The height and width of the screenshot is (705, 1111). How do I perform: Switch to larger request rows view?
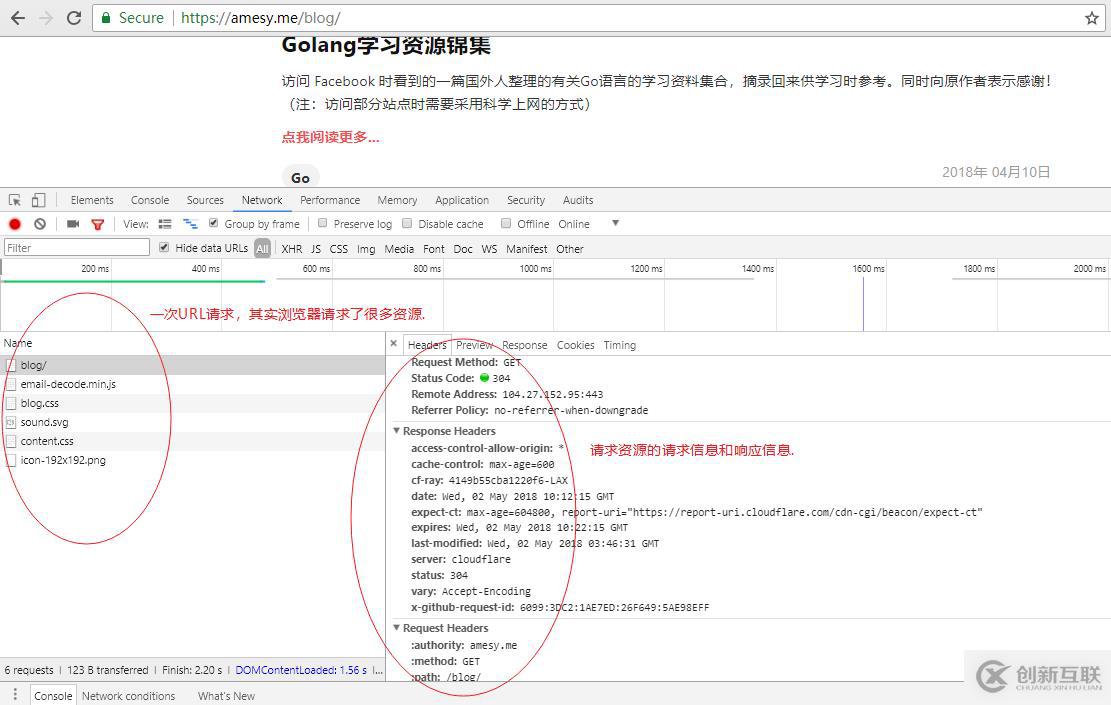(163, 223)
